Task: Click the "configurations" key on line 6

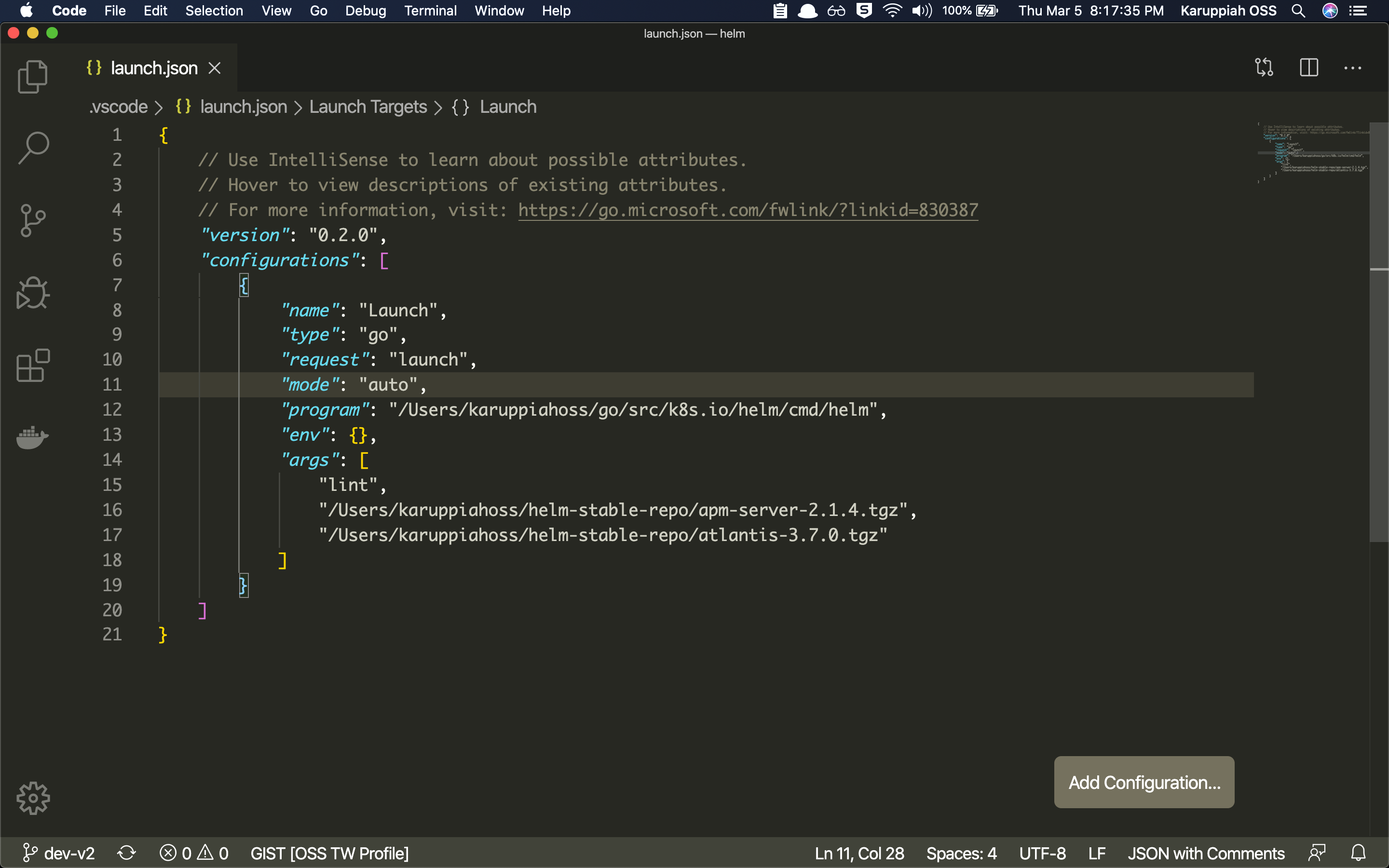Action: click(x=280, y=260)
